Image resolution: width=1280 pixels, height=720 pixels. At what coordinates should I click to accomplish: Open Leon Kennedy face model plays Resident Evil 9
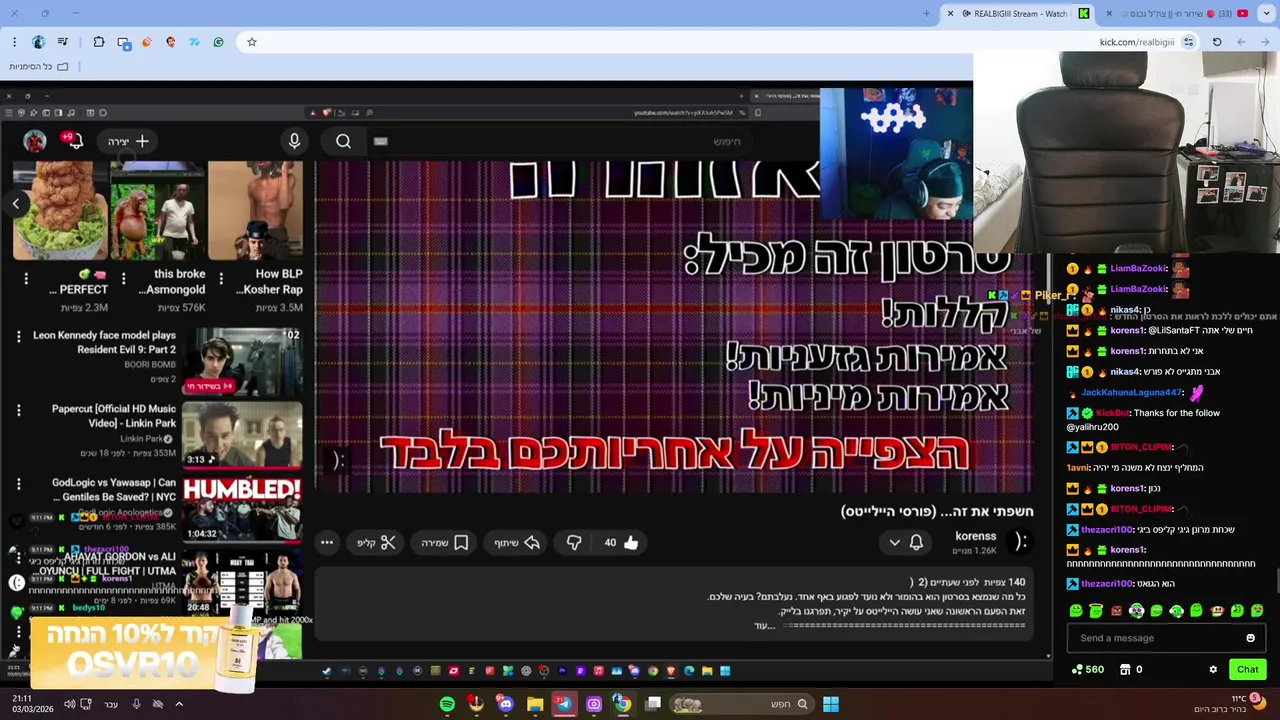104,342
